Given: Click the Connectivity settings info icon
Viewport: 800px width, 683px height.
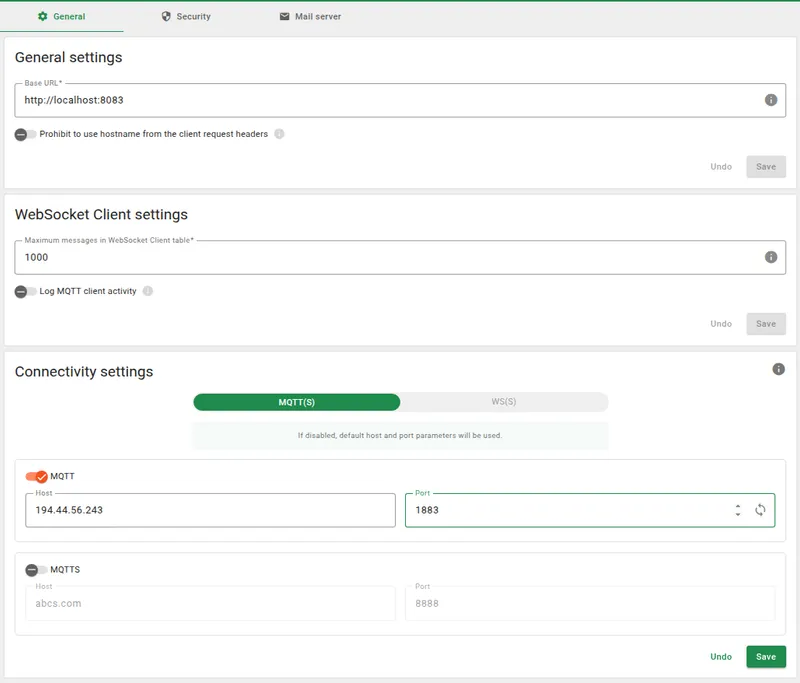Looking at the screenshot, I should [778, 369].
